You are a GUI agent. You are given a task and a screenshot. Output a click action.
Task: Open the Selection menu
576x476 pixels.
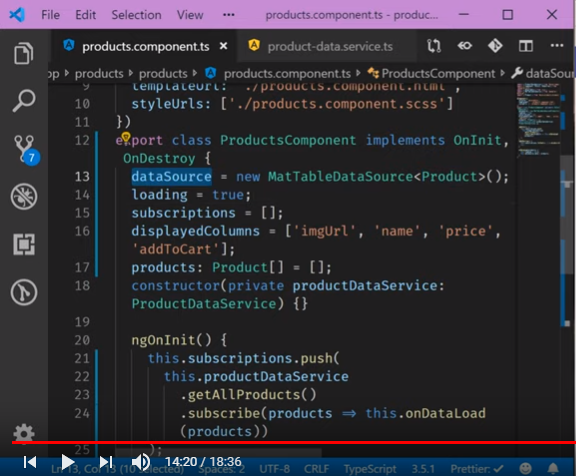(x=136, y=15)
